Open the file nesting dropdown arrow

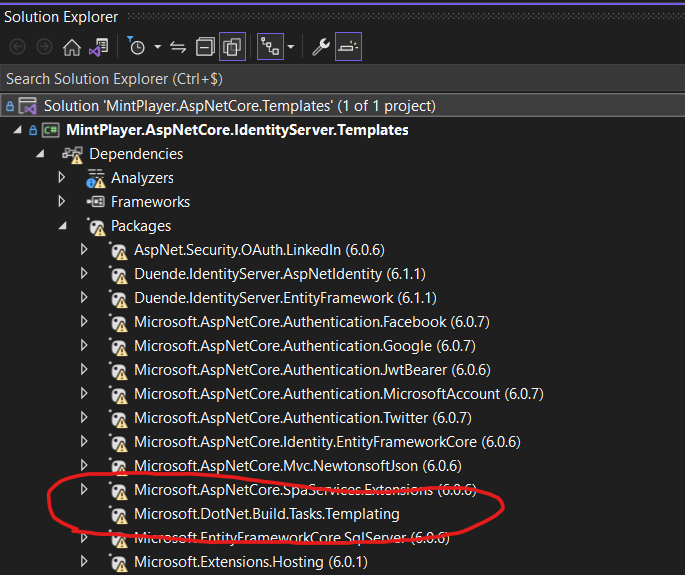pos(291,47)
